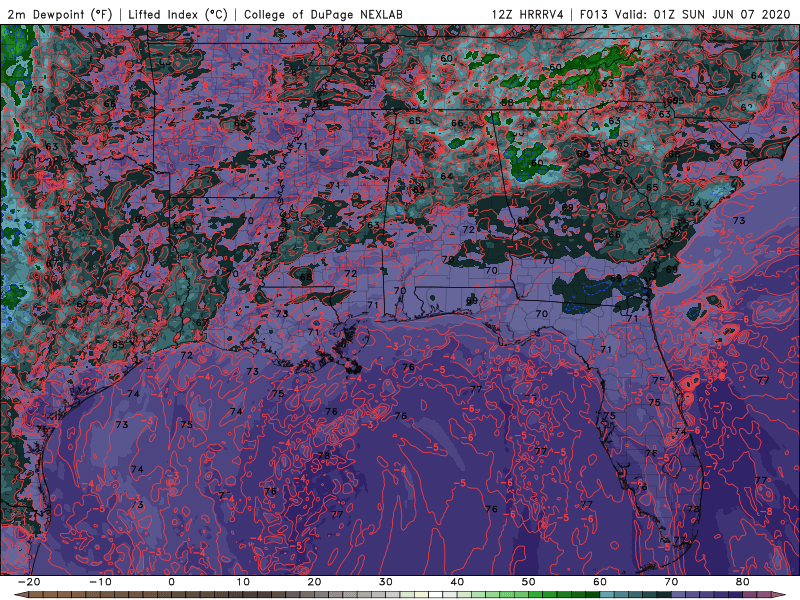The width and height of the screenshot is (800, 600).
Task: Click the -10 label on the color scale
Action: point(100,582)
